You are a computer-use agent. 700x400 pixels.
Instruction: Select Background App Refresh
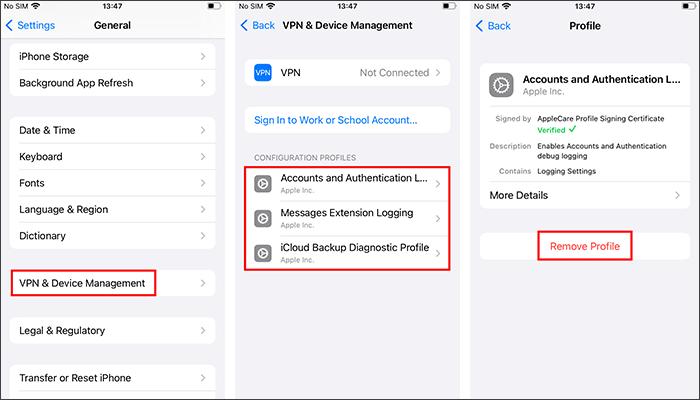(x=112, y=83)
